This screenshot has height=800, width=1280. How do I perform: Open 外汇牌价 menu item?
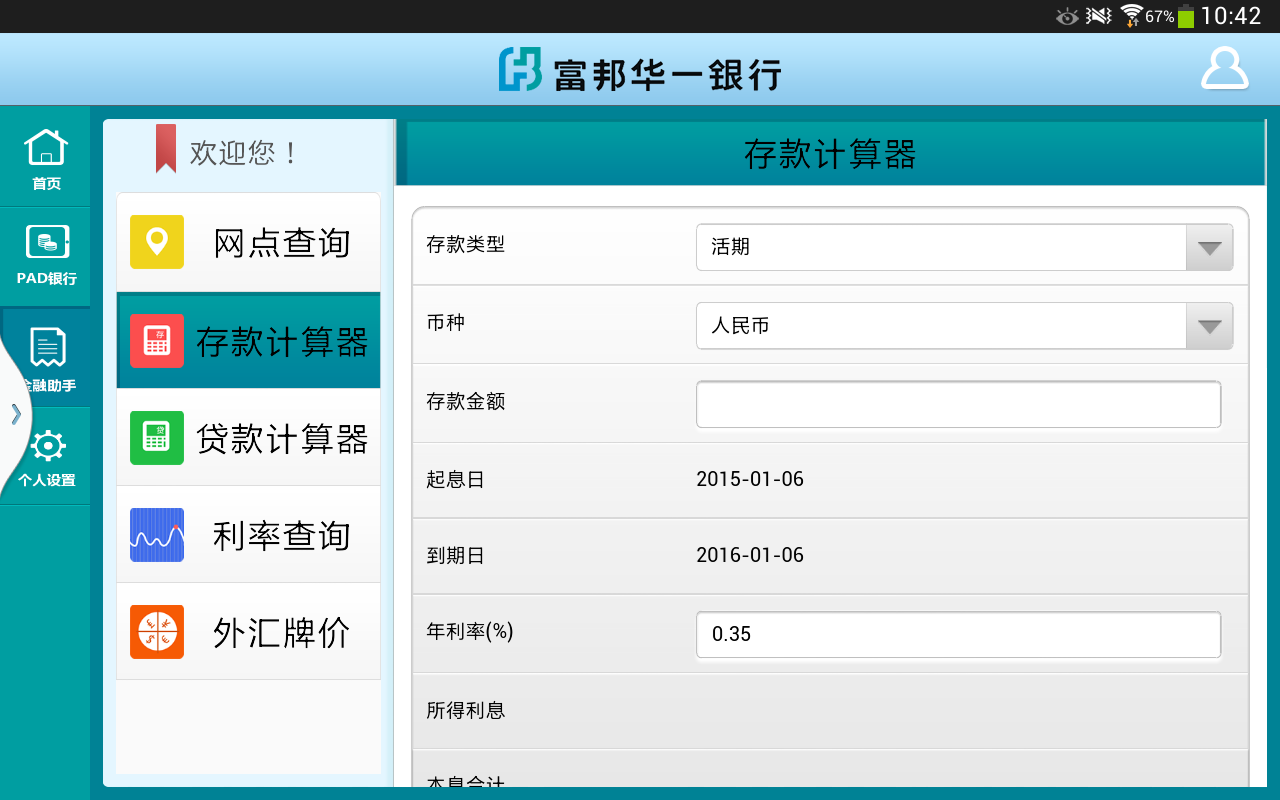[x=249, y=632]
